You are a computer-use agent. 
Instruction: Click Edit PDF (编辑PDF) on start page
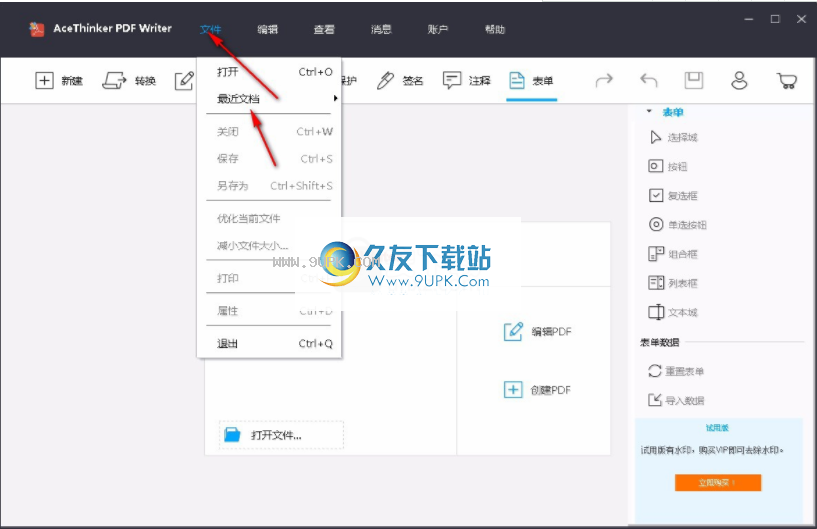click(537, 331)
